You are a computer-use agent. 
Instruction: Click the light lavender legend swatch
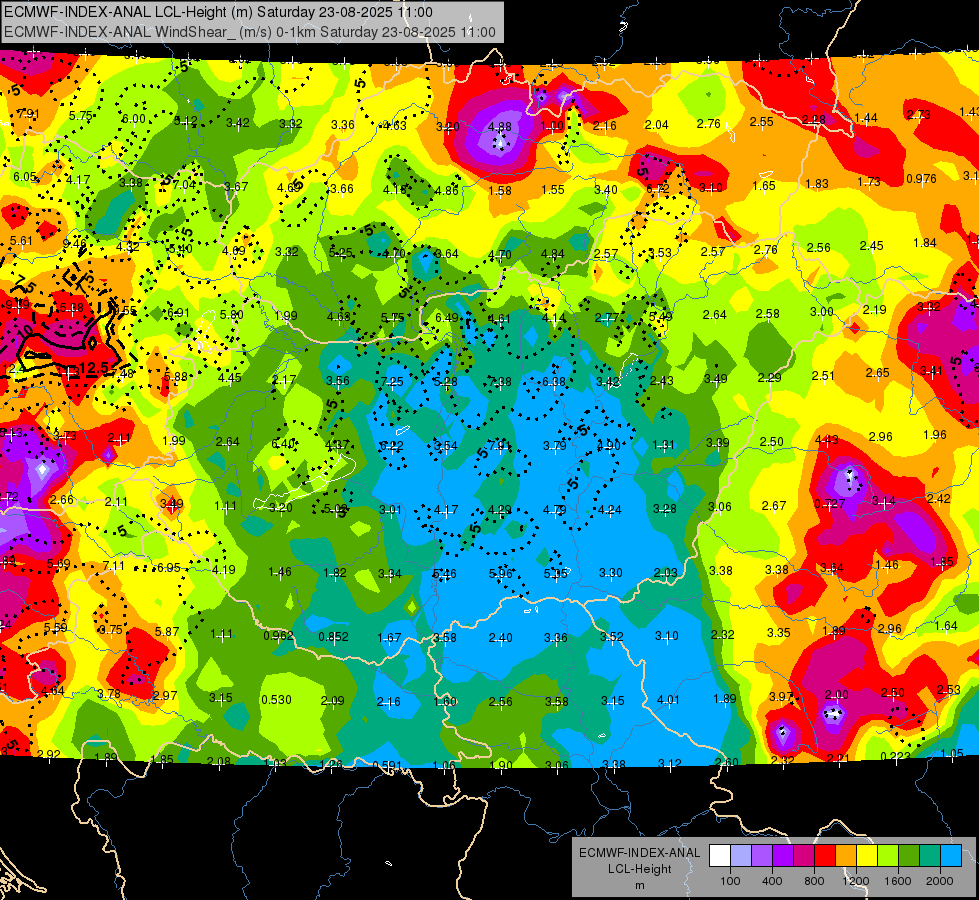pyautogui.click(x=740, y=856)
